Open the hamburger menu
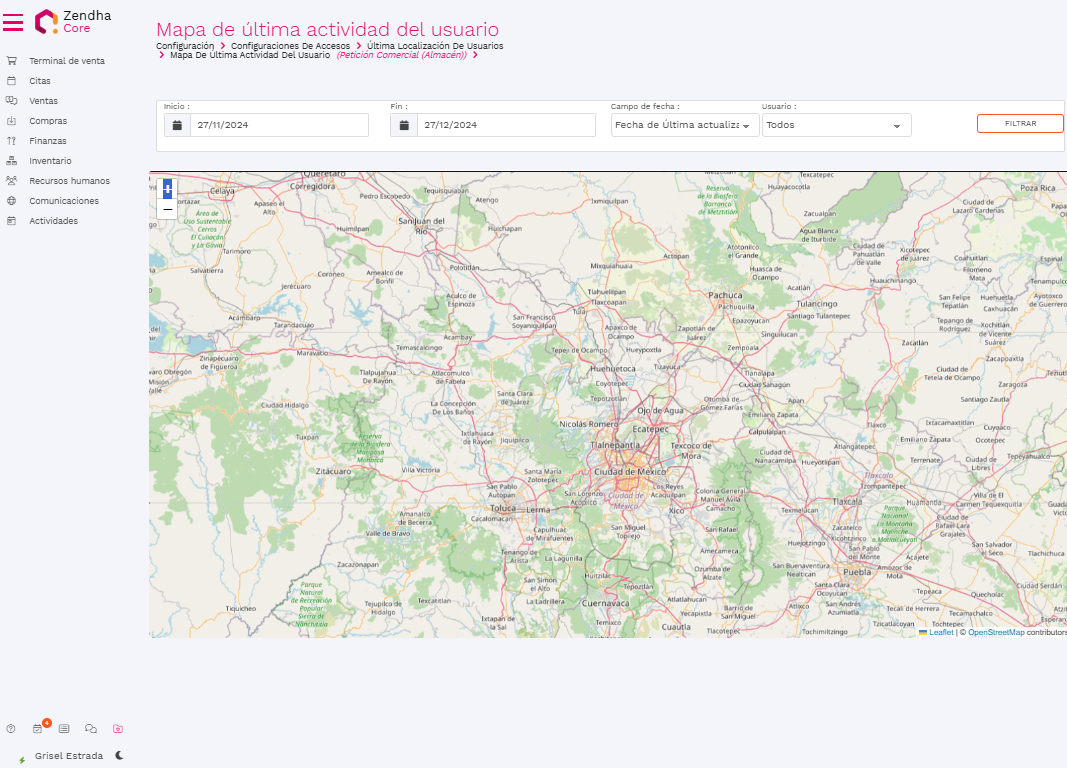Screen dimensions: 1067x768 click(13, 23)
